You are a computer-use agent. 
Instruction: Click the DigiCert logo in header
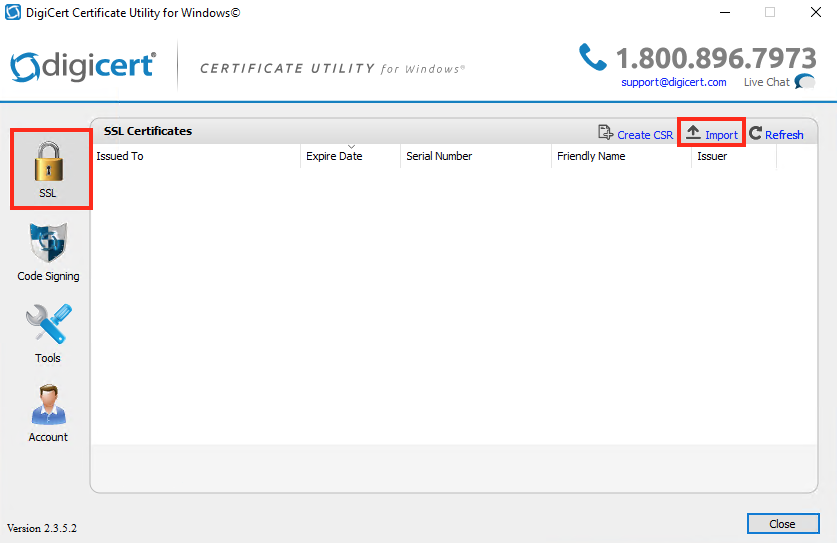click(x=83, y=66)
